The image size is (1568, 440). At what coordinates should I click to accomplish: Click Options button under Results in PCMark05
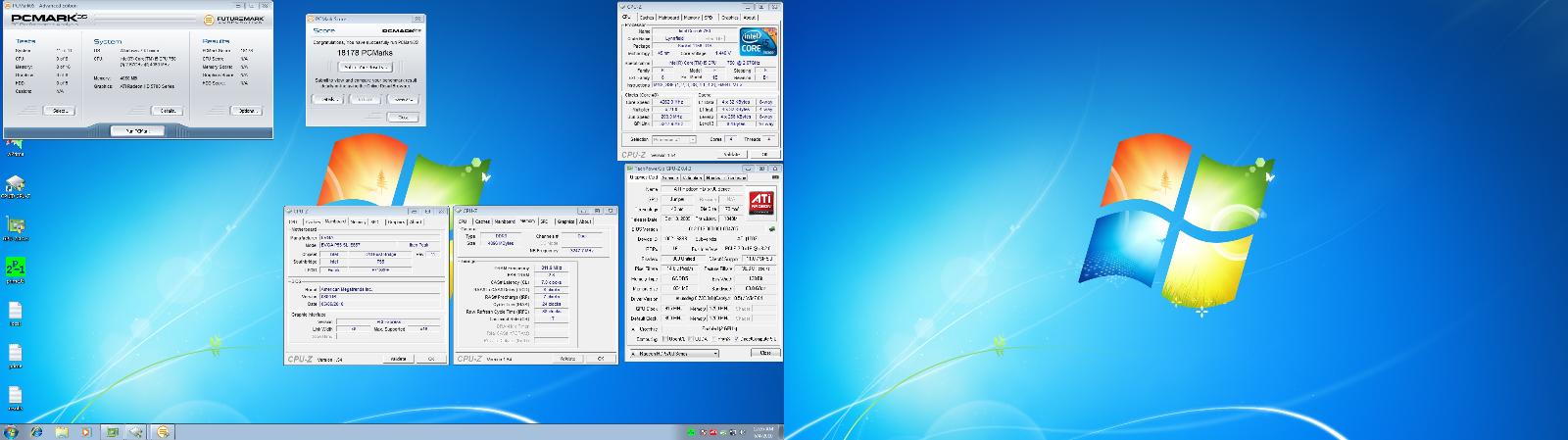coord(246,111)
